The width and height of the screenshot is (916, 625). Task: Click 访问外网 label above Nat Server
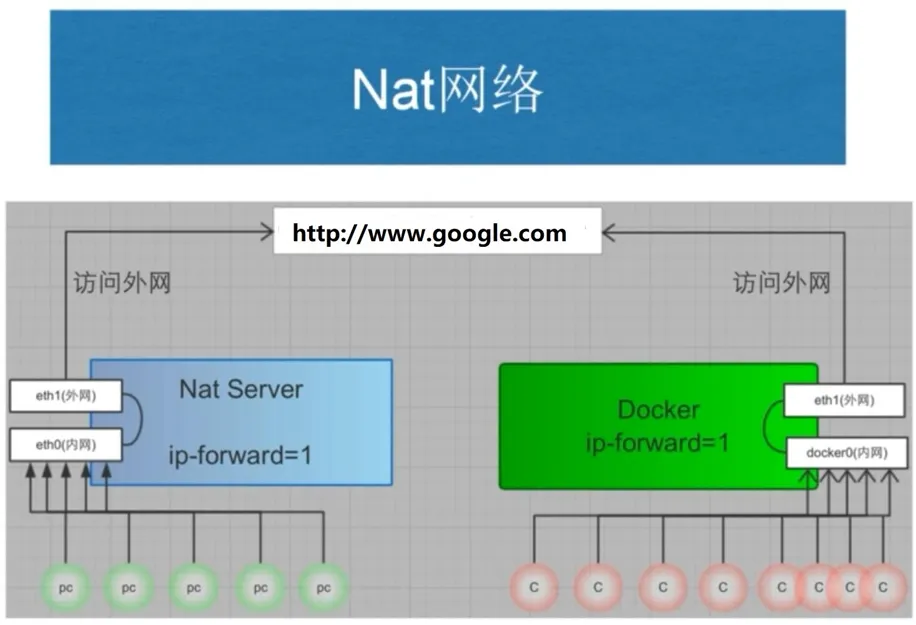[x=122, y=283]
